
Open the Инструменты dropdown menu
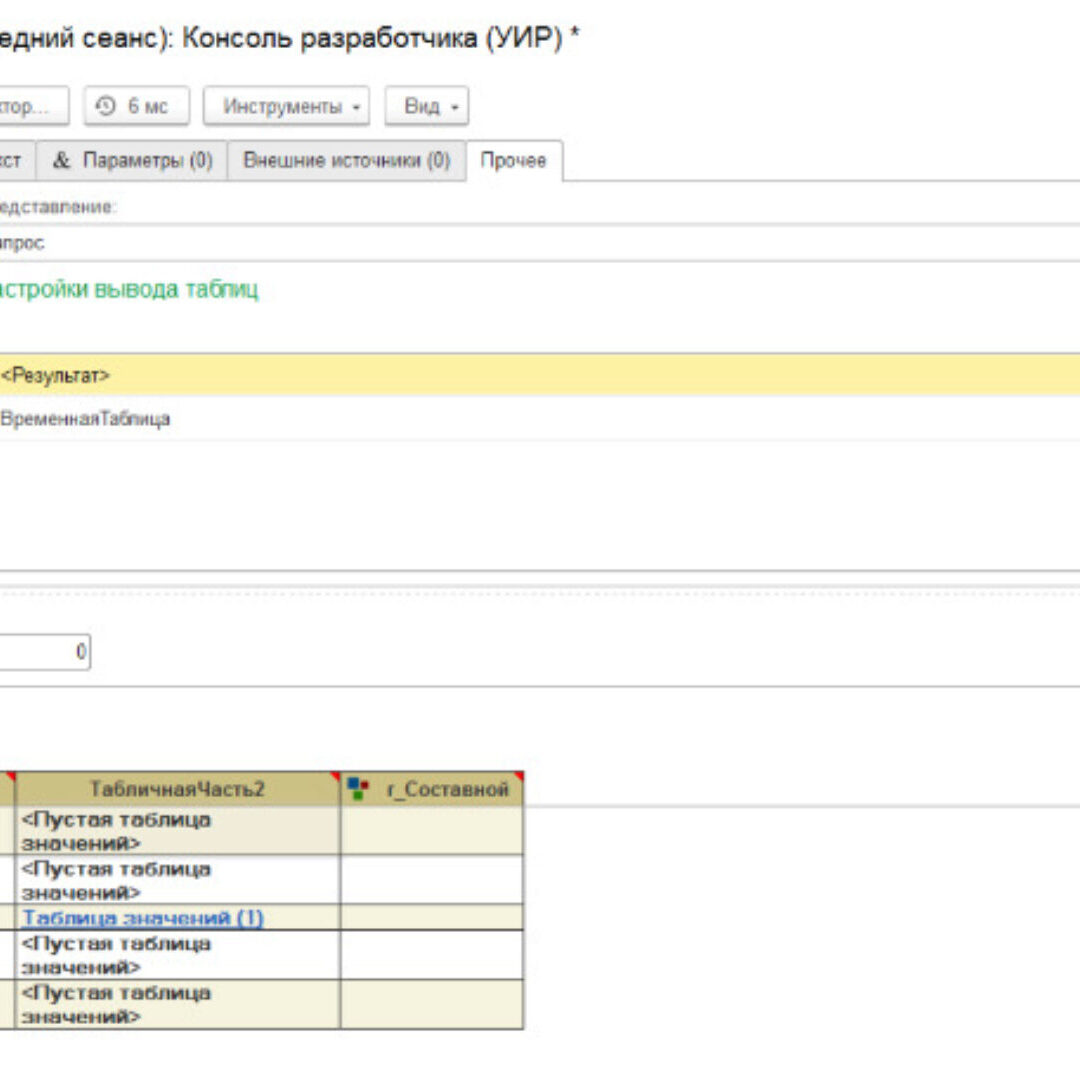pos(286,106)
